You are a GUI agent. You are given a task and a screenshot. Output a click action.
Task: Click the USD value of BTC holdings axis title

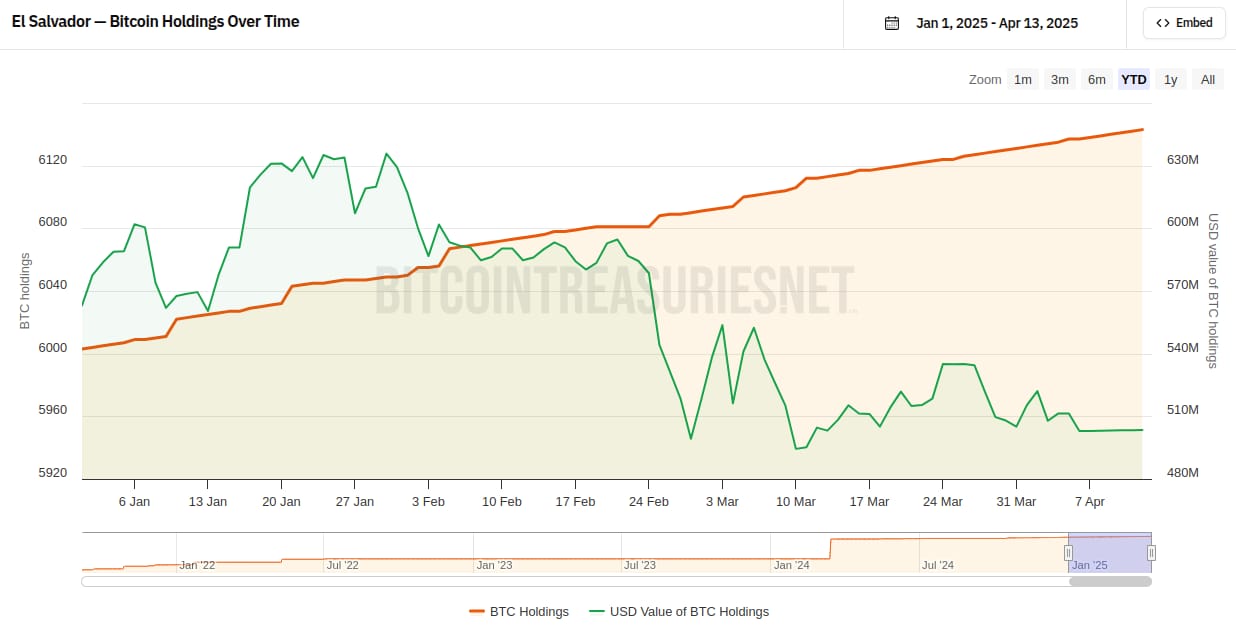(1213, 291)
